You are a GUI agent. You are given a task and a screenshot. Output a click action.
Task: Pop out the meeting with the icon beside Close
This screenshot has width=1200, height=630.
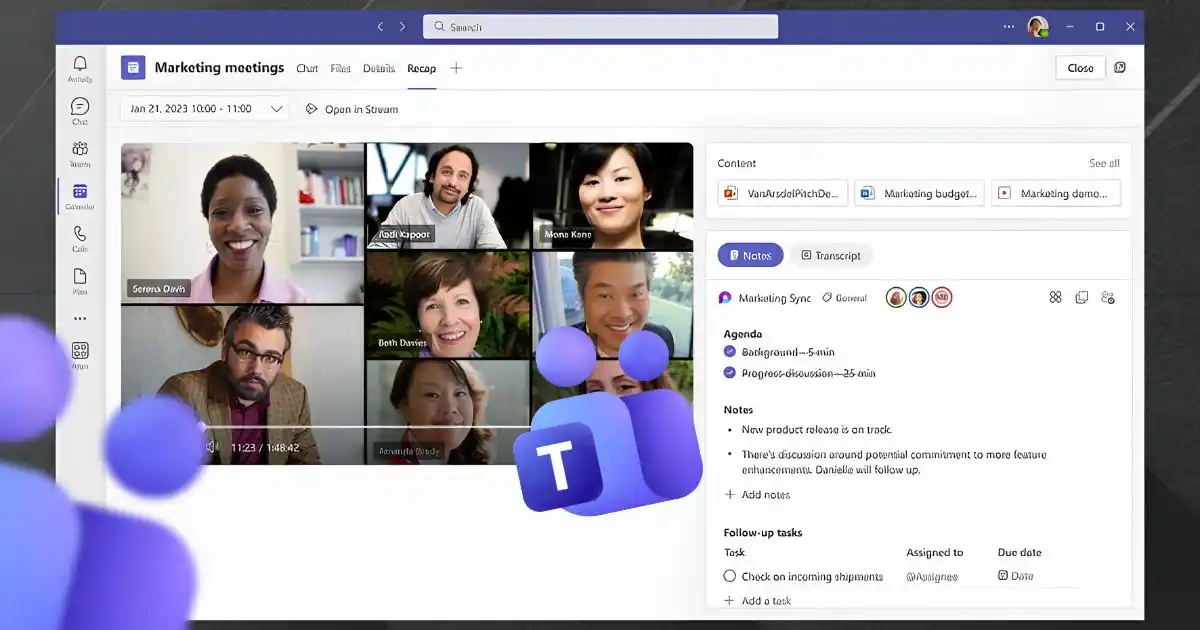[x=1120, y=68]
